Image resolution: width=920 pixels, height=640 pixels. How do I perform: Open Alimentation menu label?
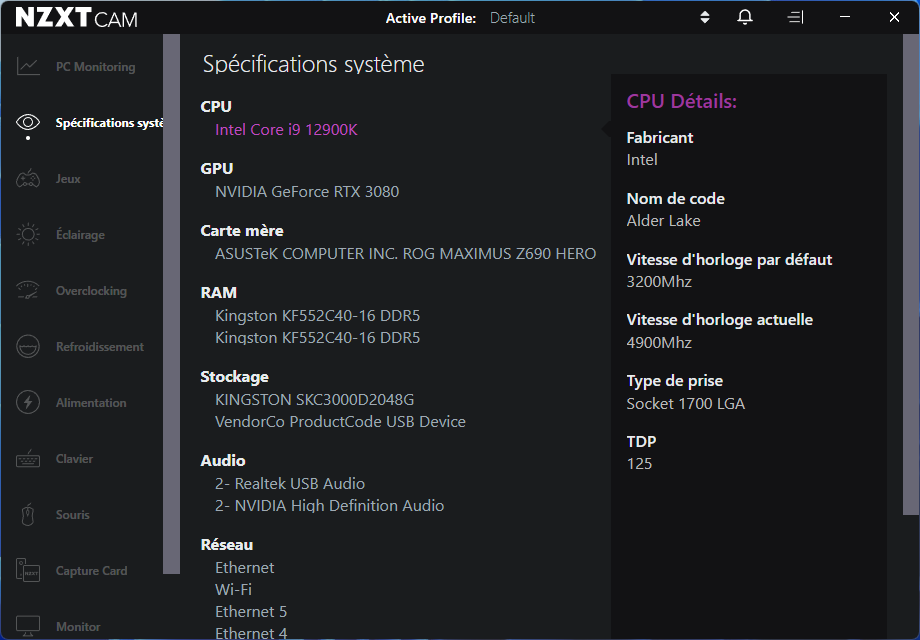coord(91,403)
